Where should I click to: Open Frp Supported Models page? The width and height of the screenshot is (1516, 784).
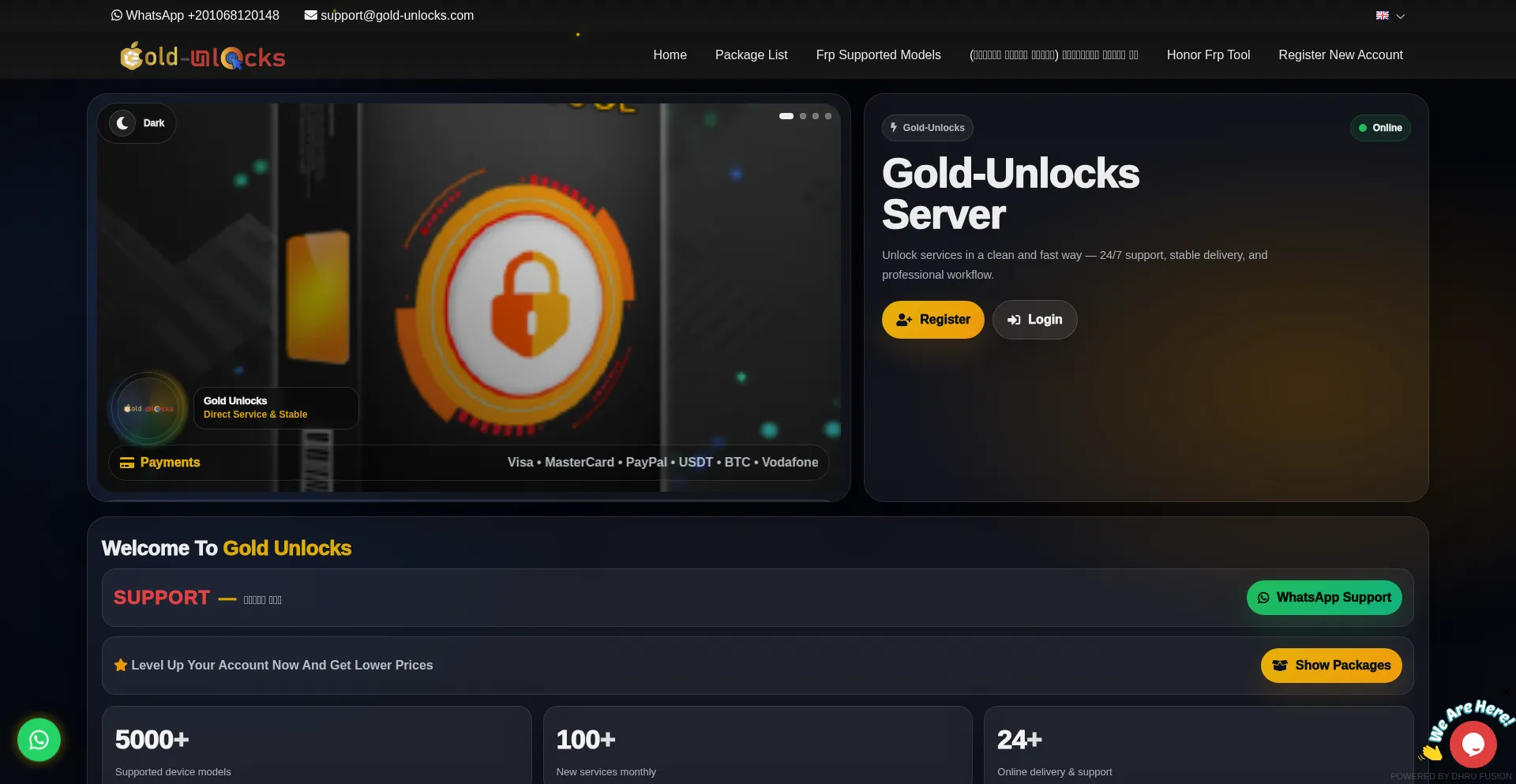click(x=878, y=55)
